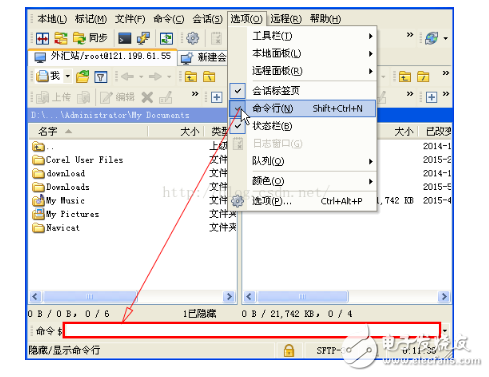Select the Corel User Files folder
Image resolution: width=489 pixels, height=377 pixels.
coord(78,160)
